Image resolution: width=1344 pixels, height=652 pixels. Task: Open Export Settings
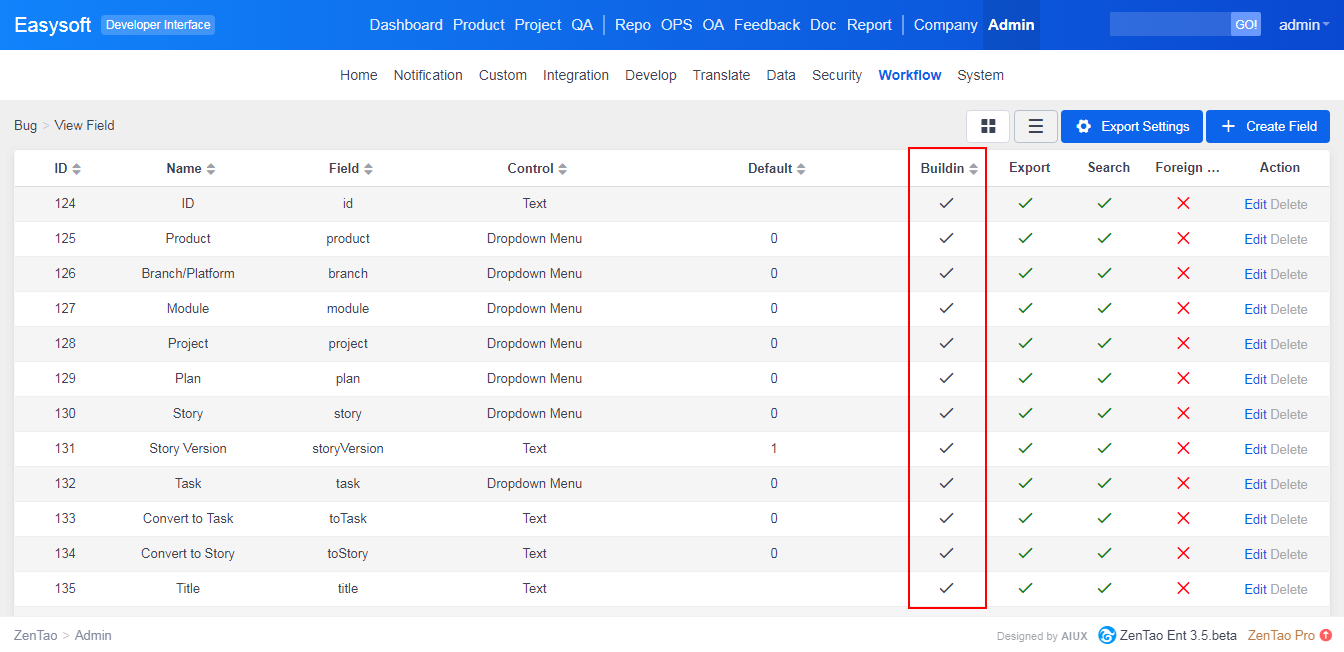coord(1132,126)
